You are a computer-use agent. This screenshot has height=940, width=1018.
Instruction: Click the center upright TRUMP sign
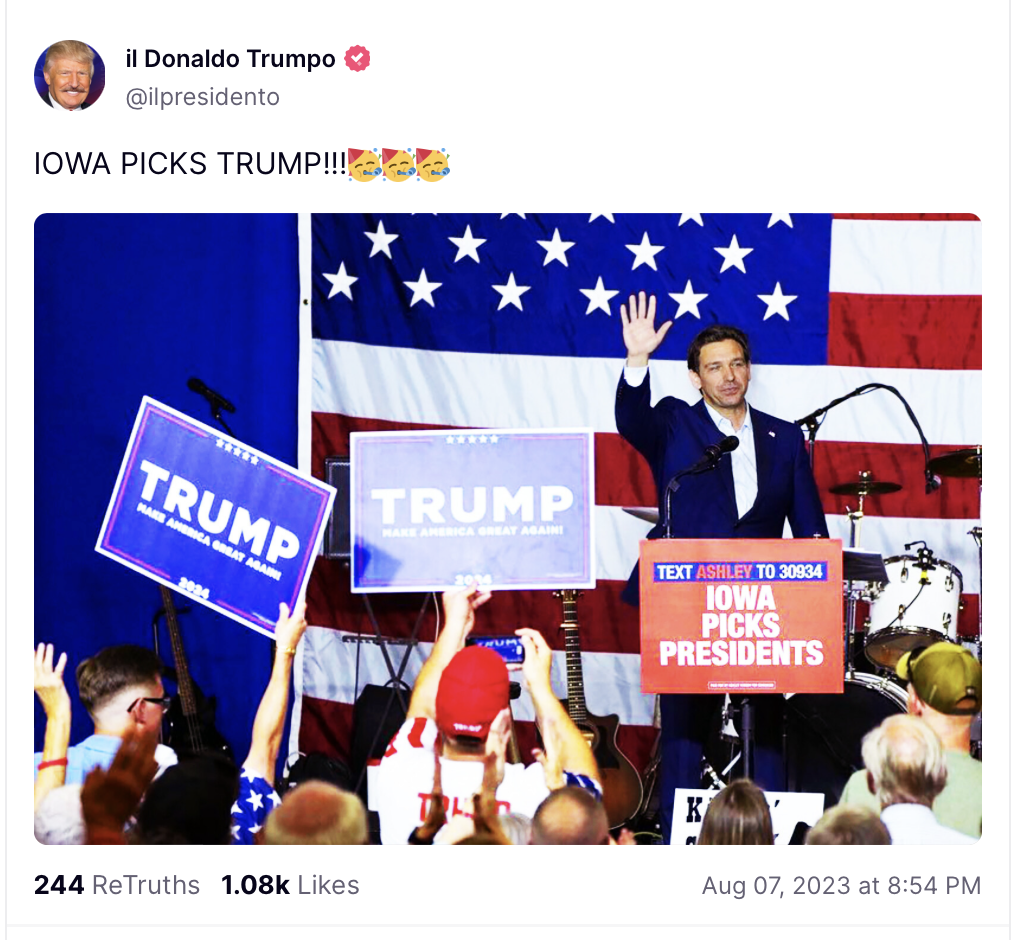coord(472,510)
